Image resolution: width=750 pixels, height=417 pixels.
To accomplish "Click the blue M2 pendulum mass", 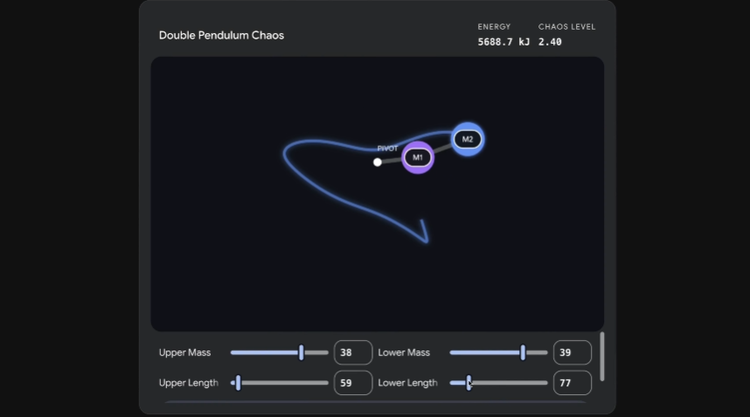I will pyautogui.click(x=467, y=139).
